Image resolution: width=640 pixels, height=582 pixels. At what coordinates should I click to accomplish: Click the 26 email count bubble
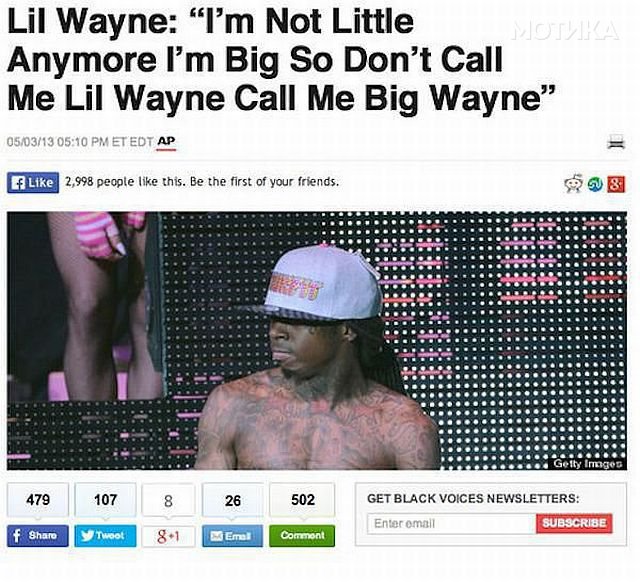coord(233,500)
